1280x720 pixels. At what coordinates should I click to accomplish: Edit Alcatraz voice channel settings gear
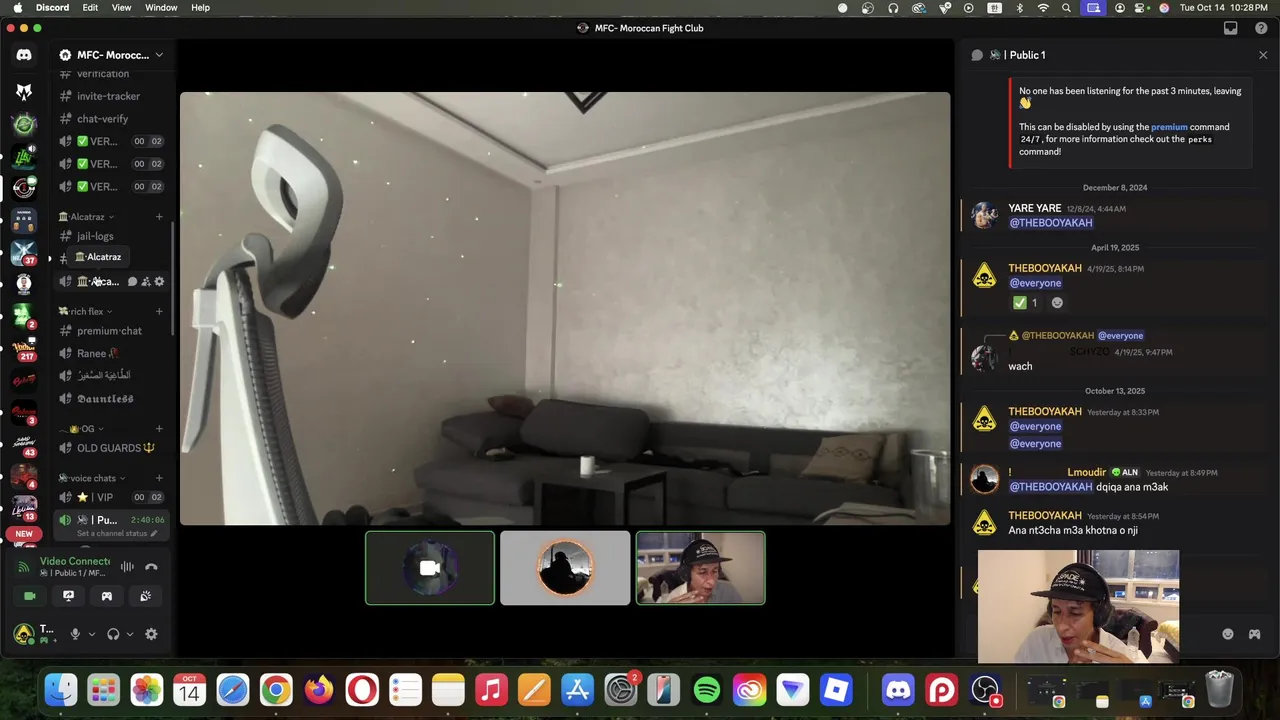click(x=159, y=282)
